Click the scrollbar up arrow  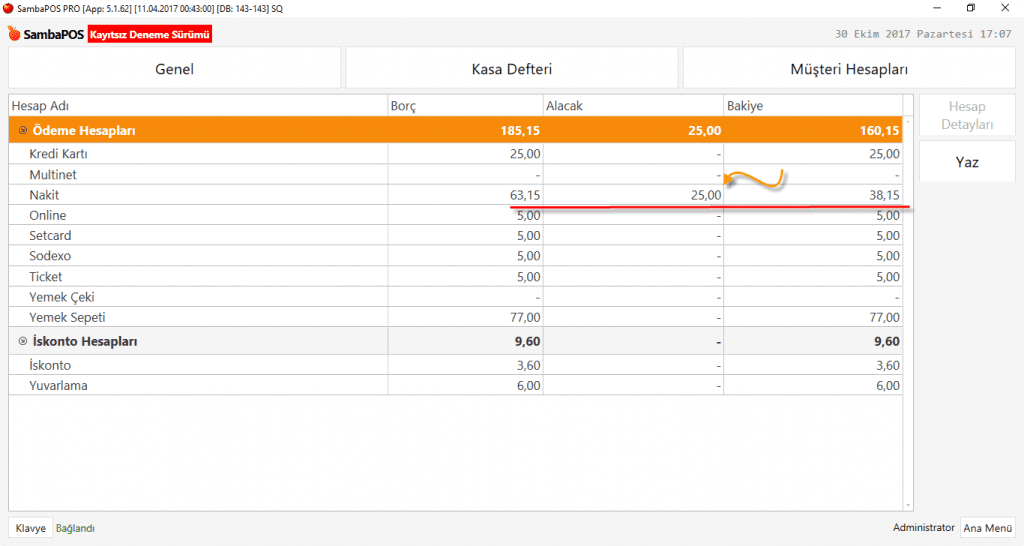click(x=909, y=120)
